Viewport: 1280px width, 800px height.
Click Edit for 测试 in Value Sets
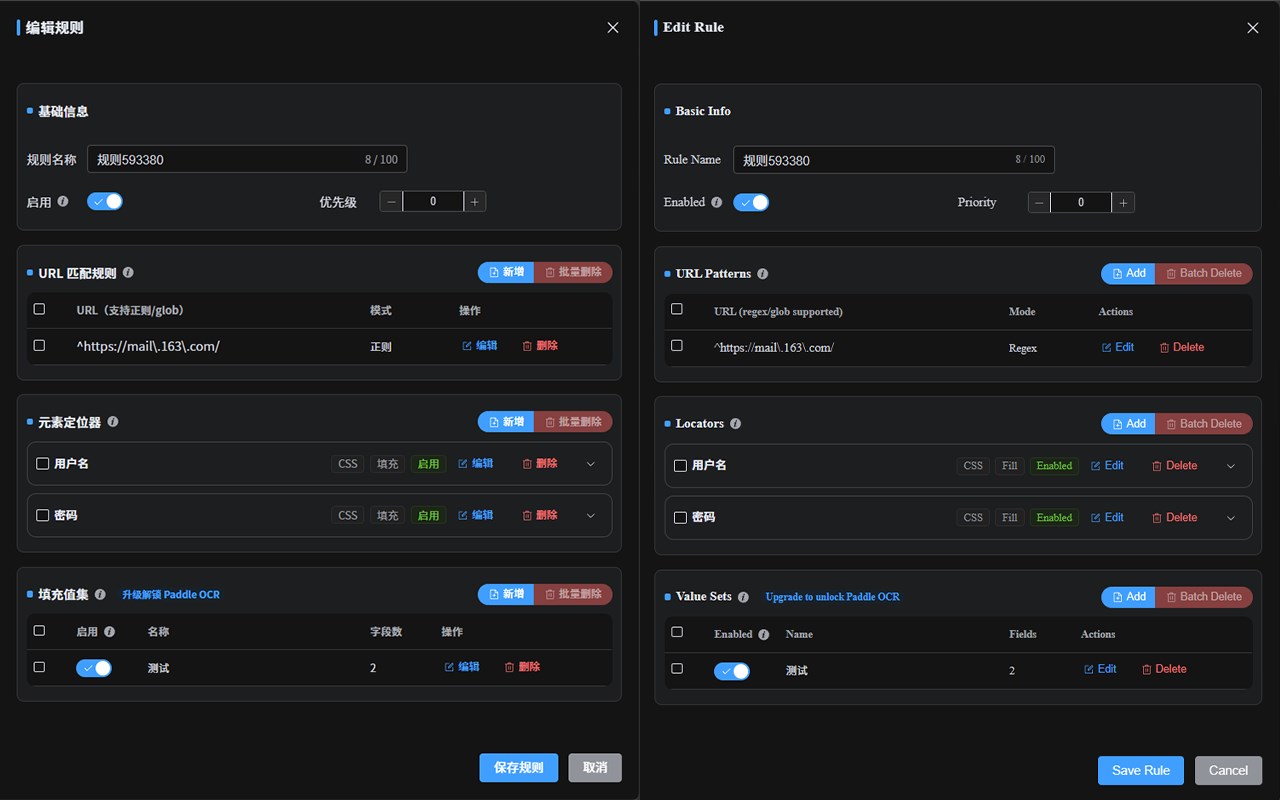coord(1100,670)
